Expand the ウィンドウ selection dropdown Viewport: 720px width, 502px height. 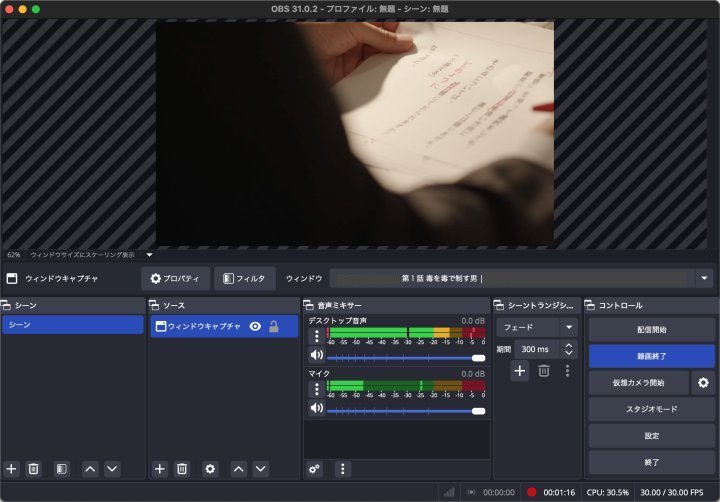pyautogui.click(x=706, y=278)
